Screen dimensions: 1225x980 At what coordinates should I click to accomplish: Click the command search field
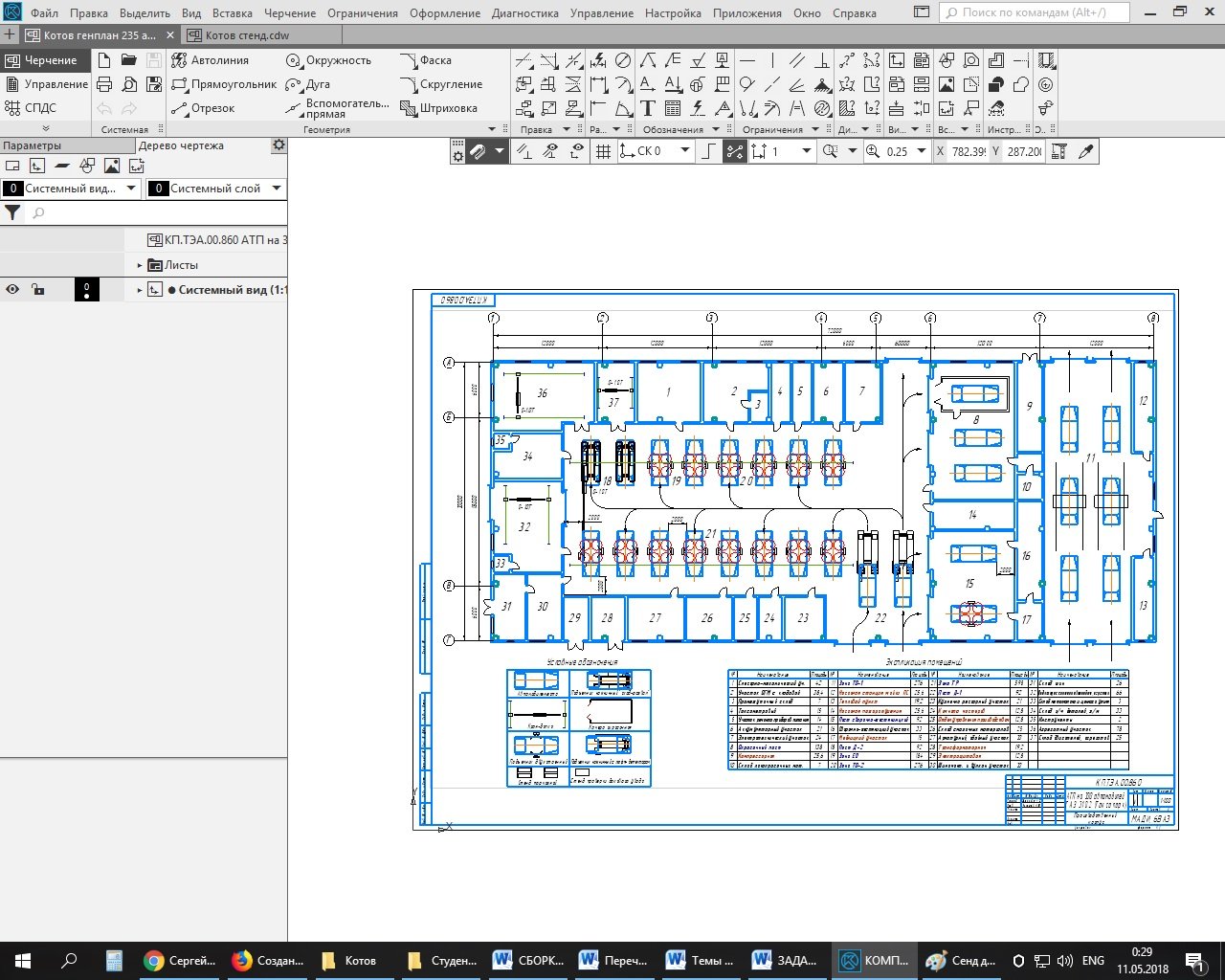point(1034,12)
